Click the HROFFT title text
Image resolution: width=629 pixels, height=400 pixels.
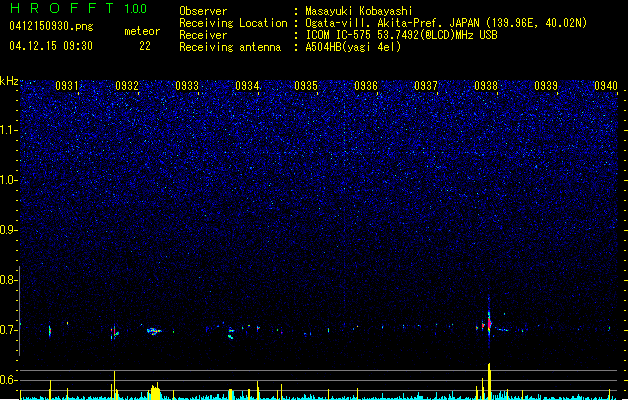click(x=62, y=8)
